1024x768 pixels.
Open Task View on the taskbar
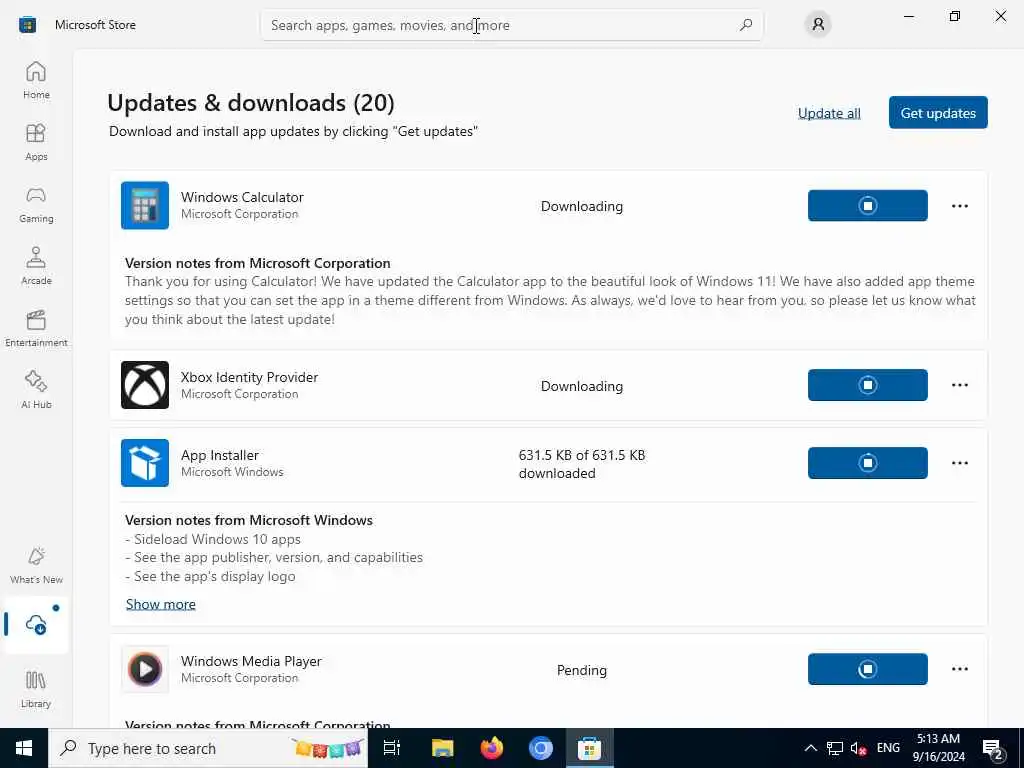coord(392,748)
